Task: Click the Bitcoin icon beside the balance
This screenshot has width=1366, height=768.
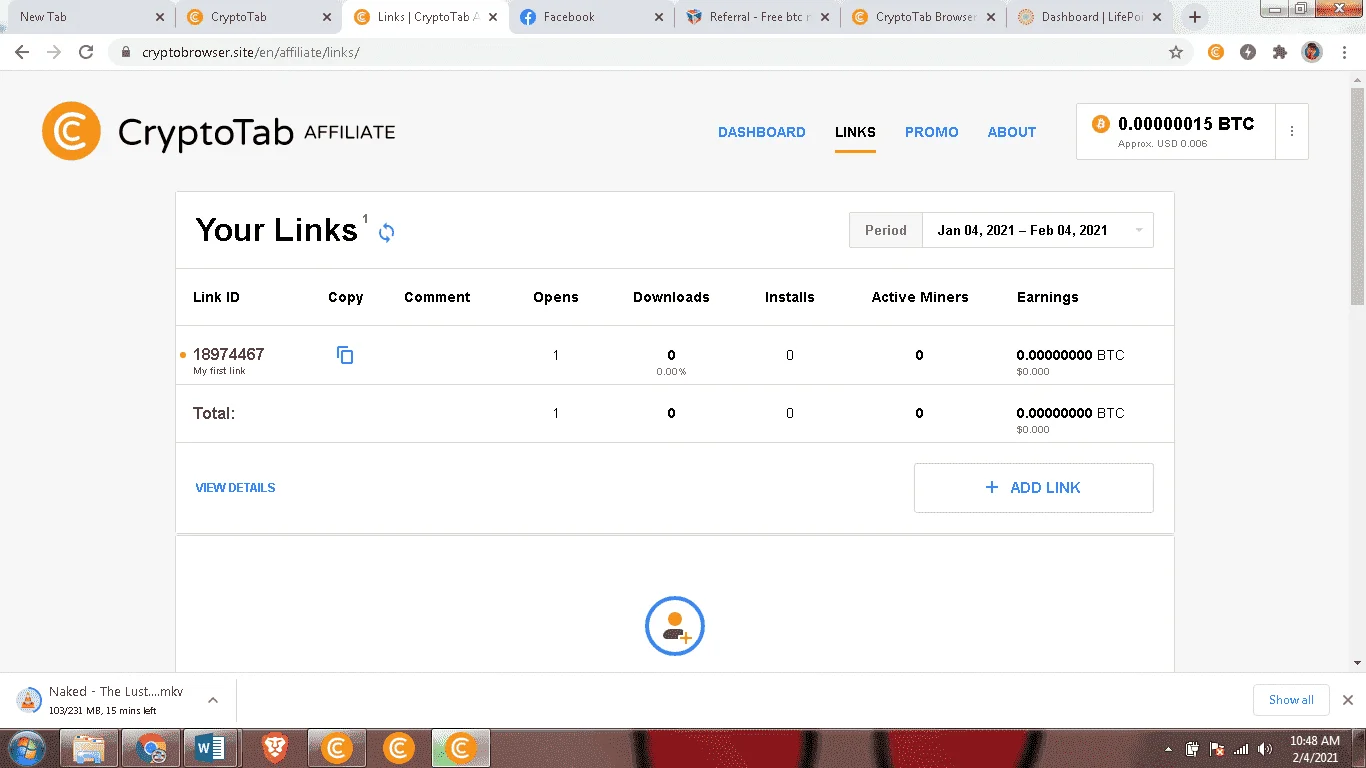Action: pos(1101,124)
